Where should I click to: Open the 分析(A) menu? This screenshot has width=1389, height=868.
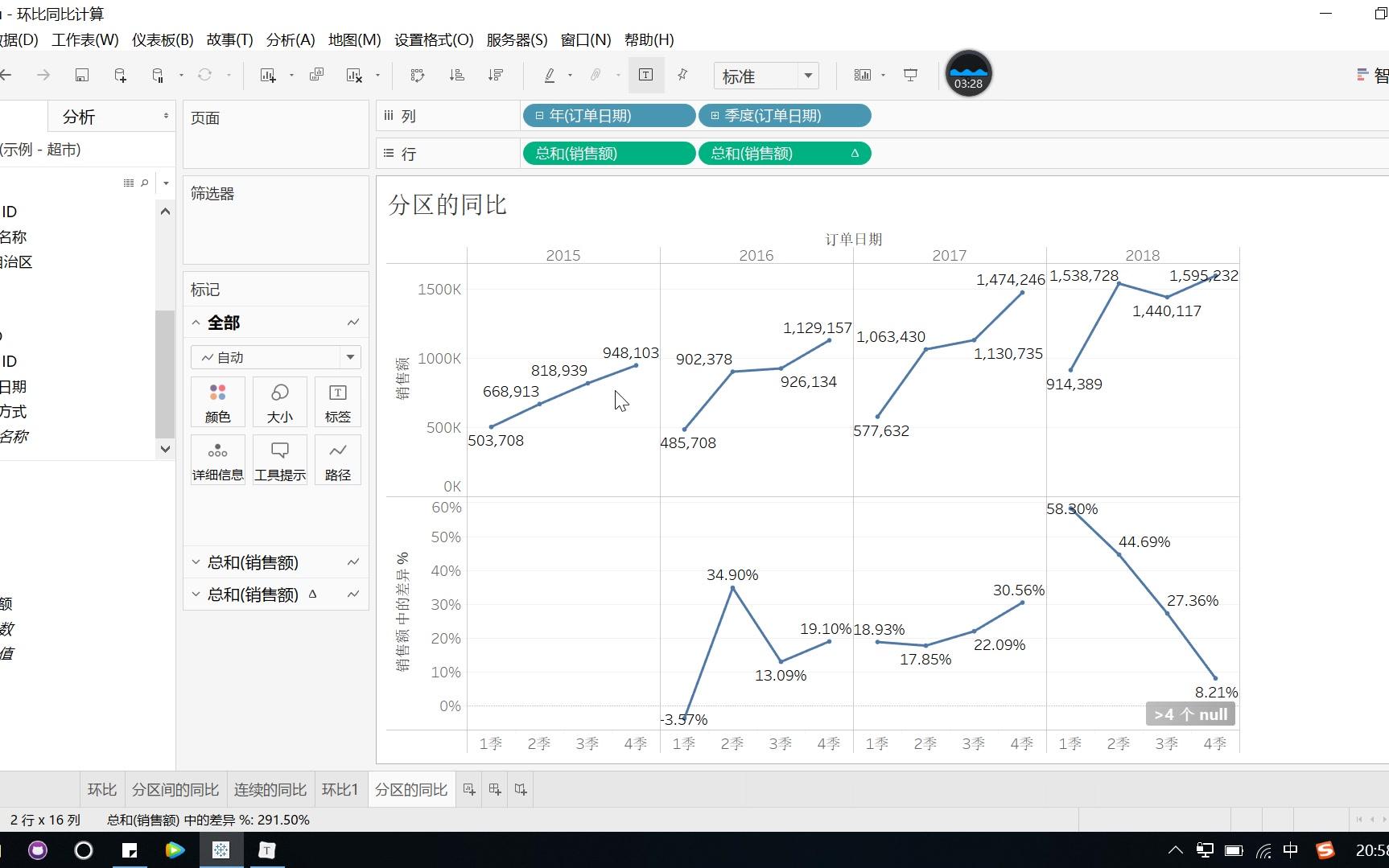pos(289,39)
